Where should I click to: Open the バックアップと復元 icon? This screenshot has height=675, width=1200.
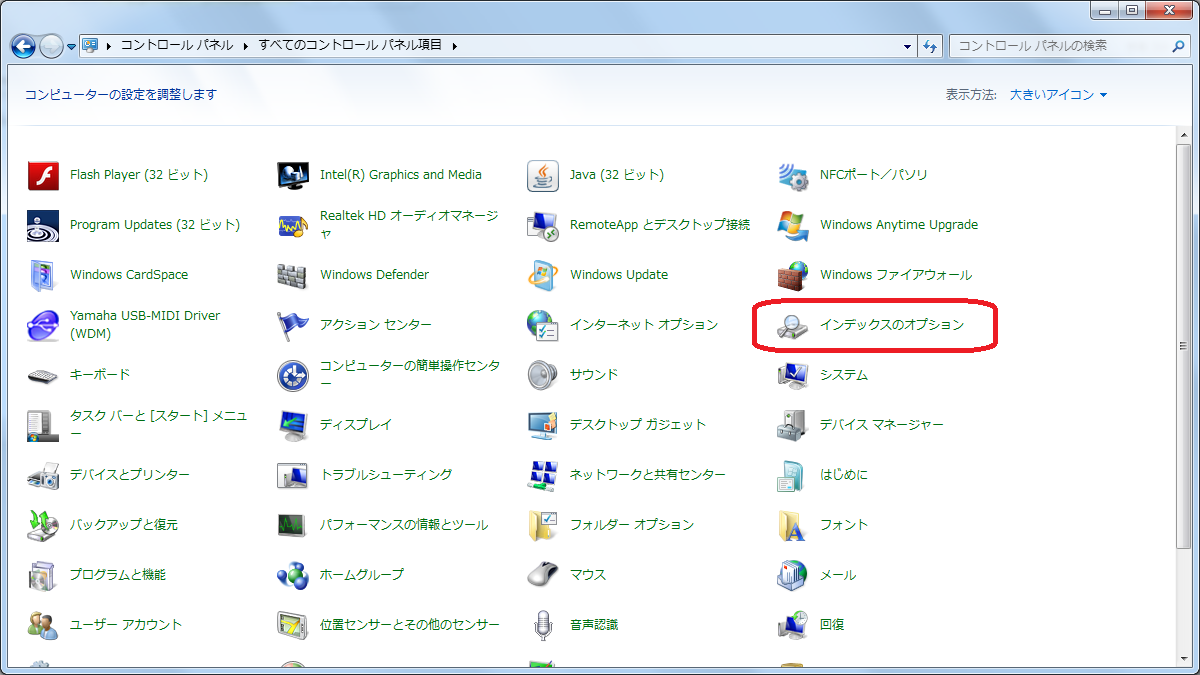(x=44, y=525)
